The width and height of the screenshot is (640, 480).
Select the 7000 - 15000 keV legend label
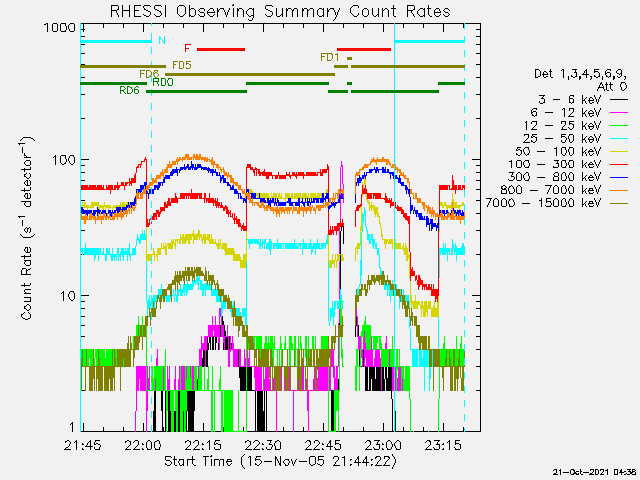(x=543, y=202)
